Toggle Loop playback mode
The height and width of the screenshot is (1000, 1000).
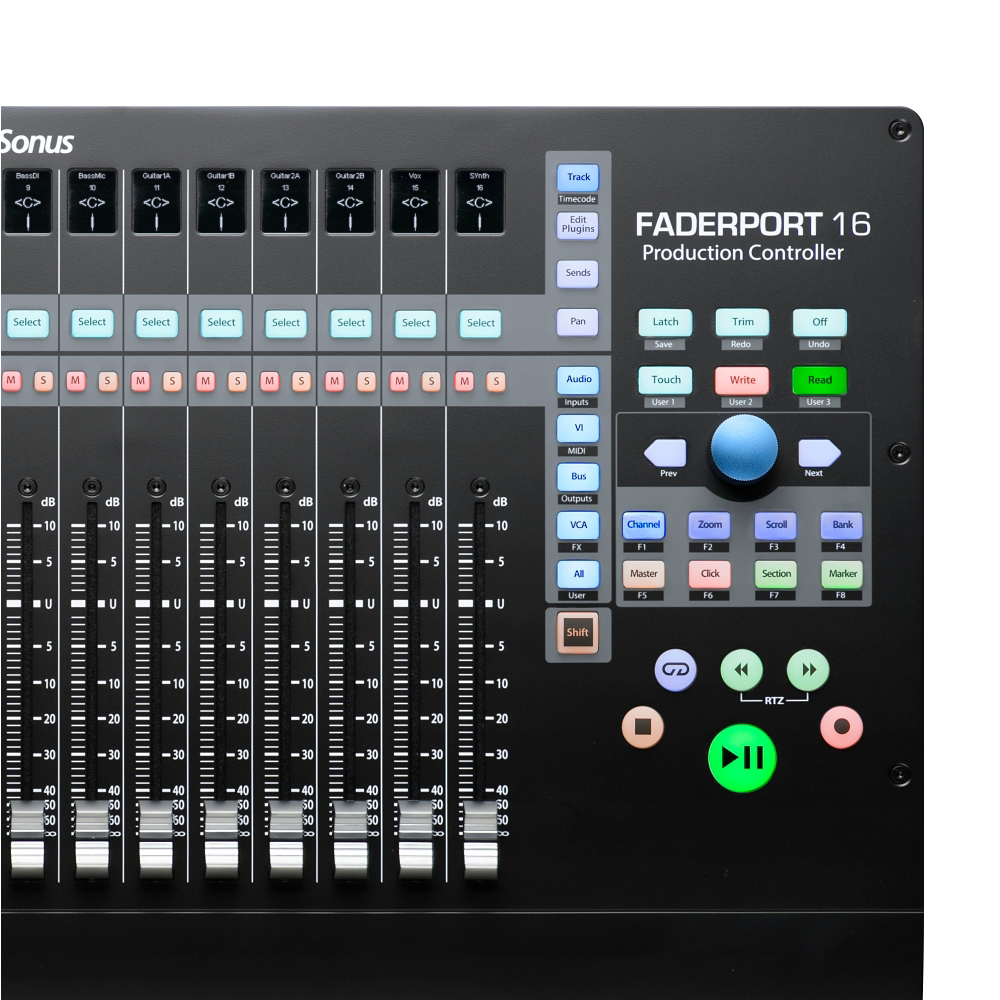(674, 668)
